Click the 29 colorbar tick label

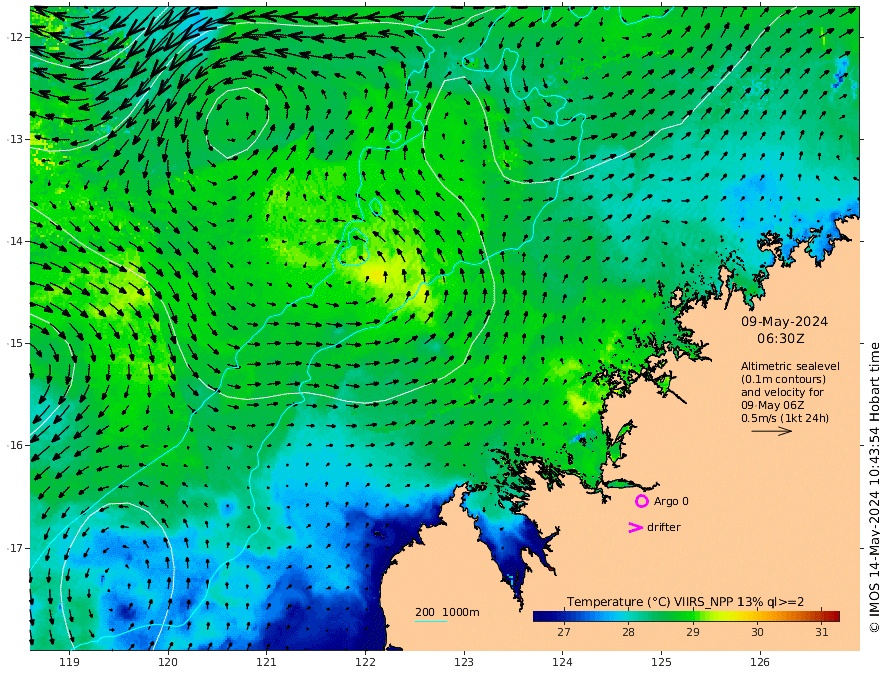pyautogui.click(x=693, y=632)
